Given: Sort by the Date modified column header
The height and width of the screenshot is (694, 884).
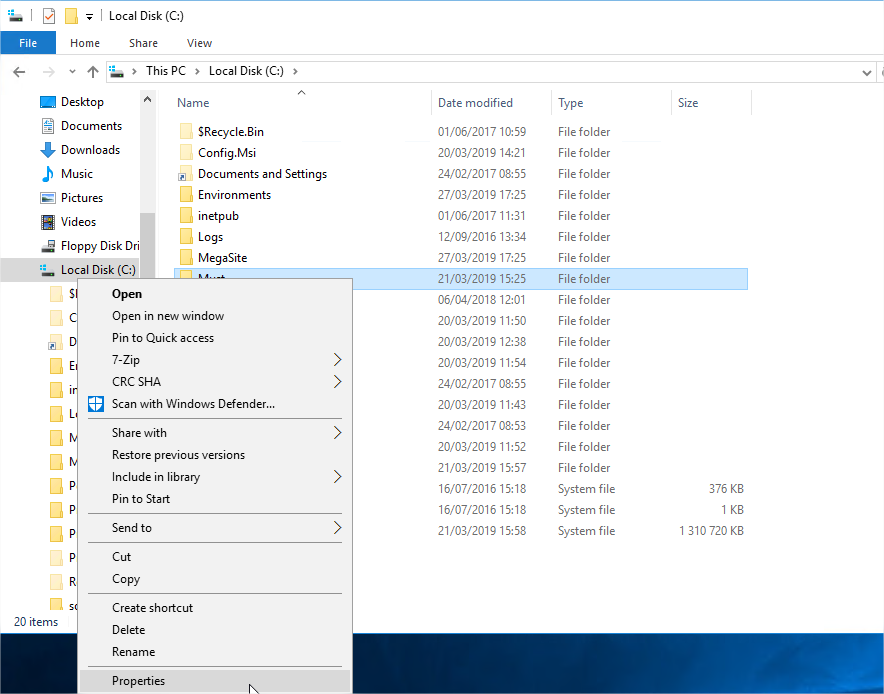Looking at the screenshot, I should (475, 103).
